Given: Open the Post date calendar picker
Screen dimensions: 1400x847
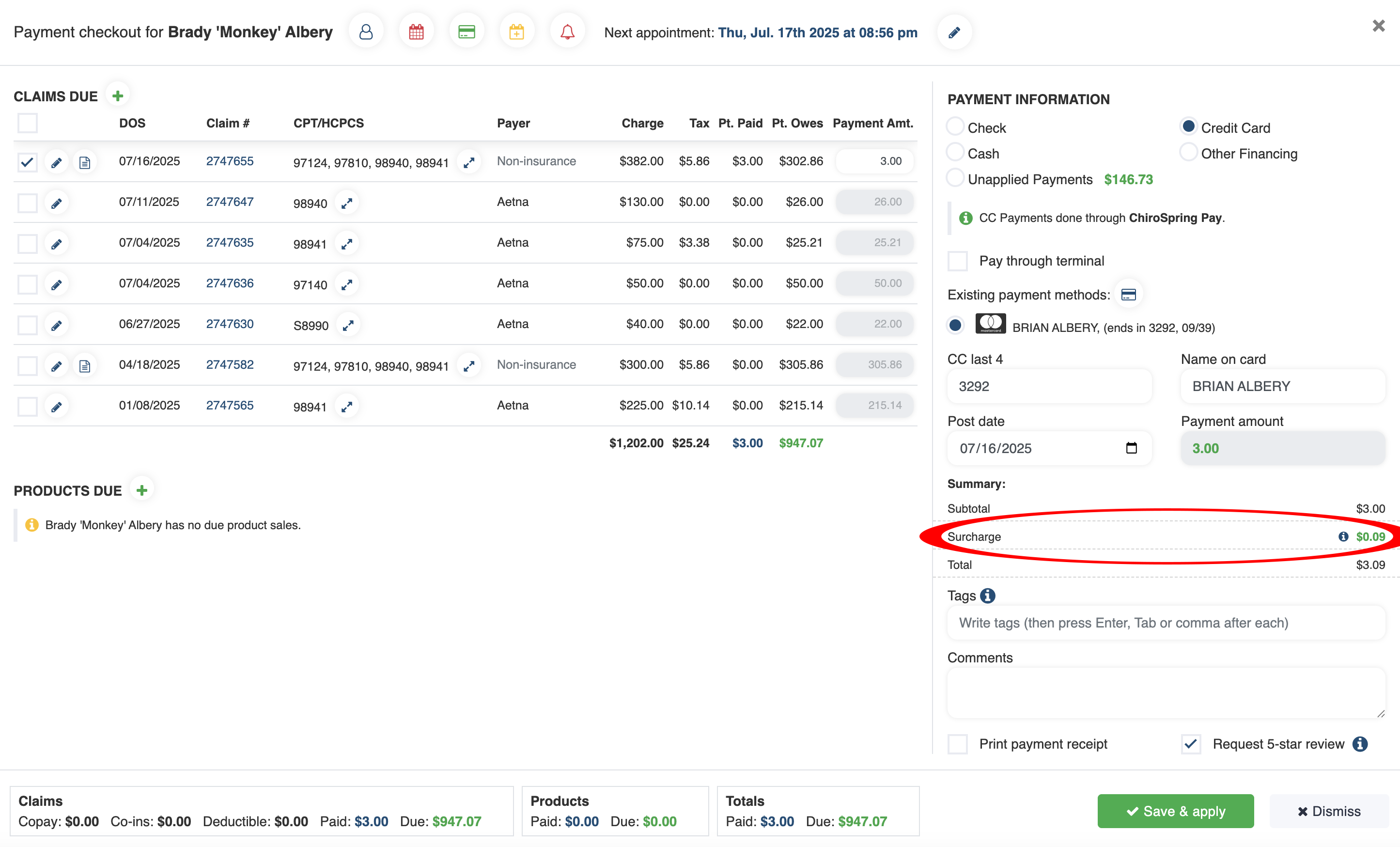Looking at the screenshot, I should click(x=1131, y=448).
